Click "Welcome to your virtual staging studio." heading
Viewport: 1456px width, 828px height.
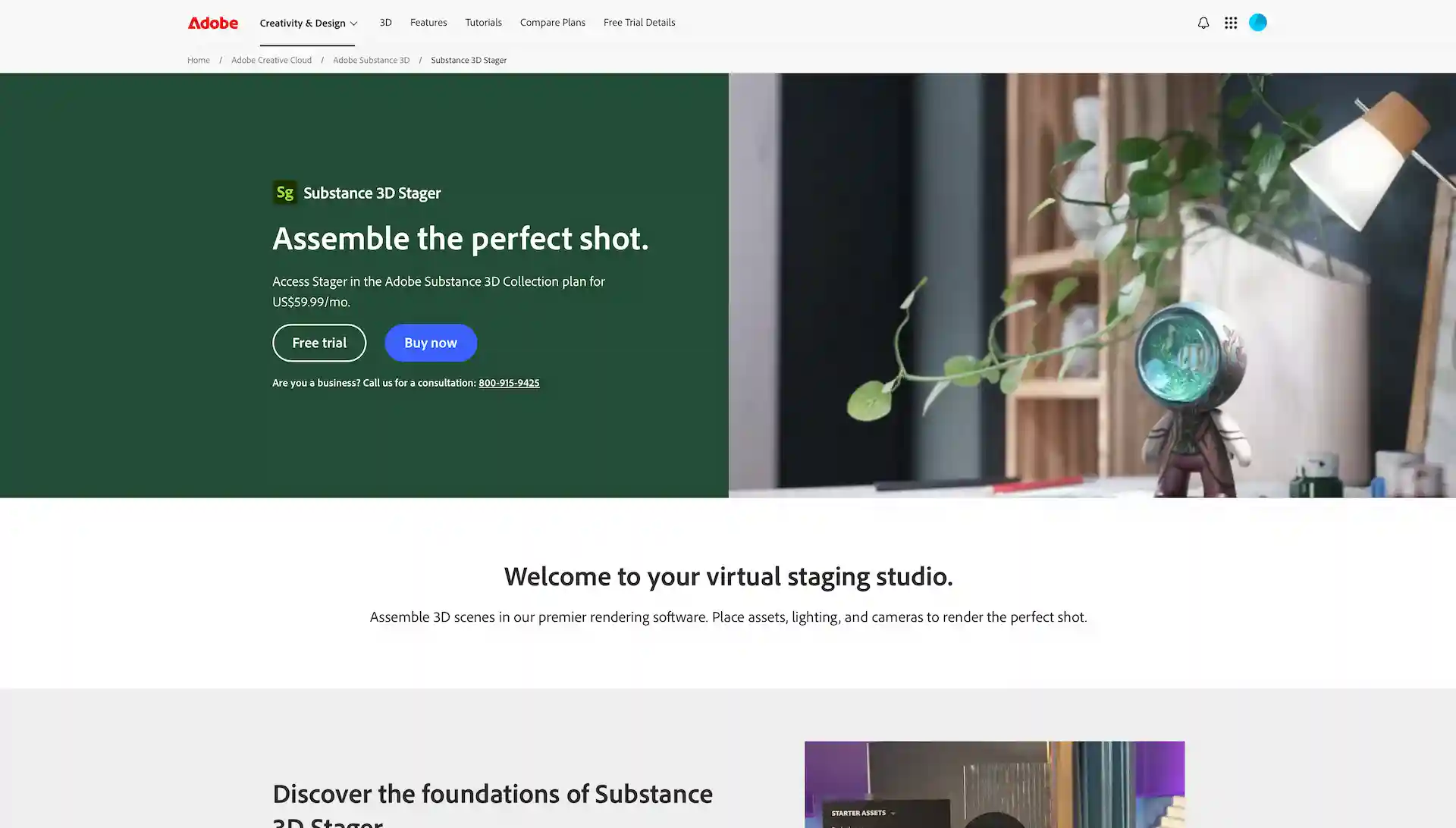pos(728,577)
